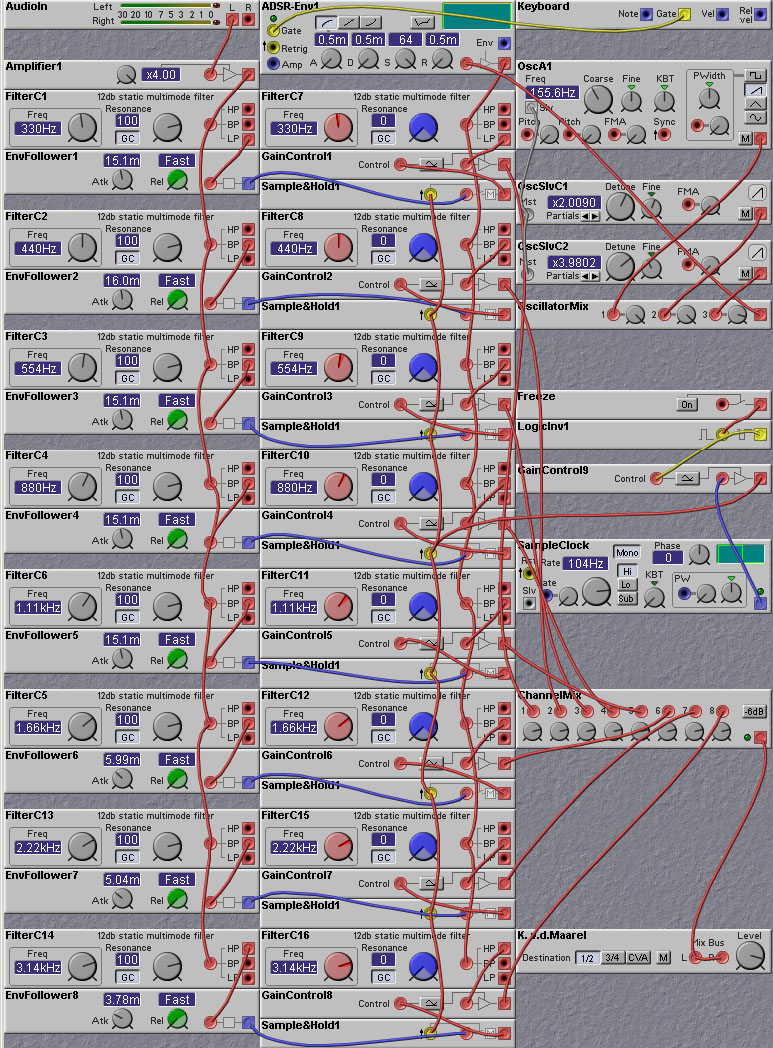Click EnvFollower1 Fast release mode selector
The height and width of the screenshot is (1048, 773).
pos(178,160)
